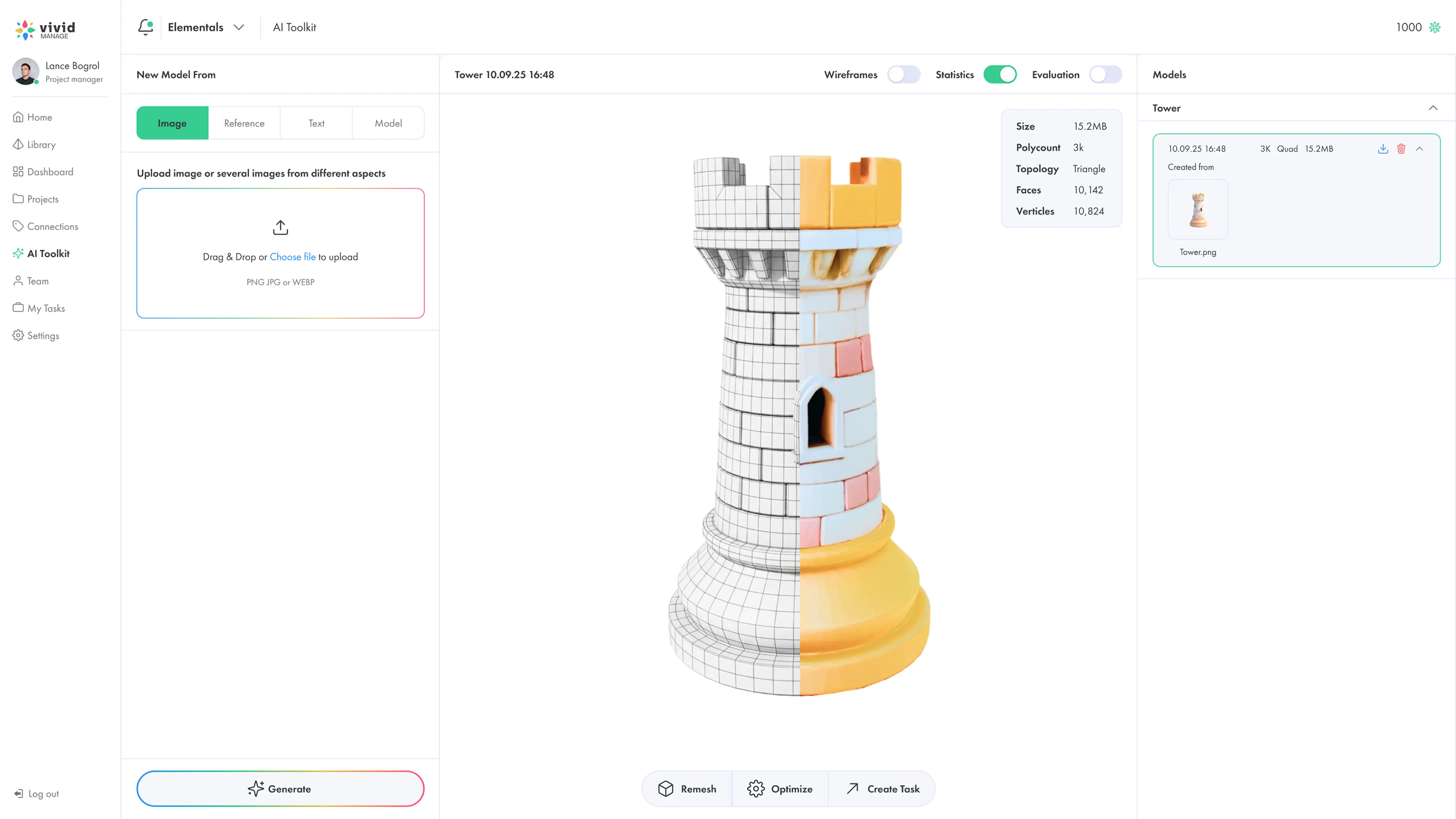Viewport: 1456px width, 819px height.
Task: Select the Tower.png source thumbnail
Action: coord(1198,210)
